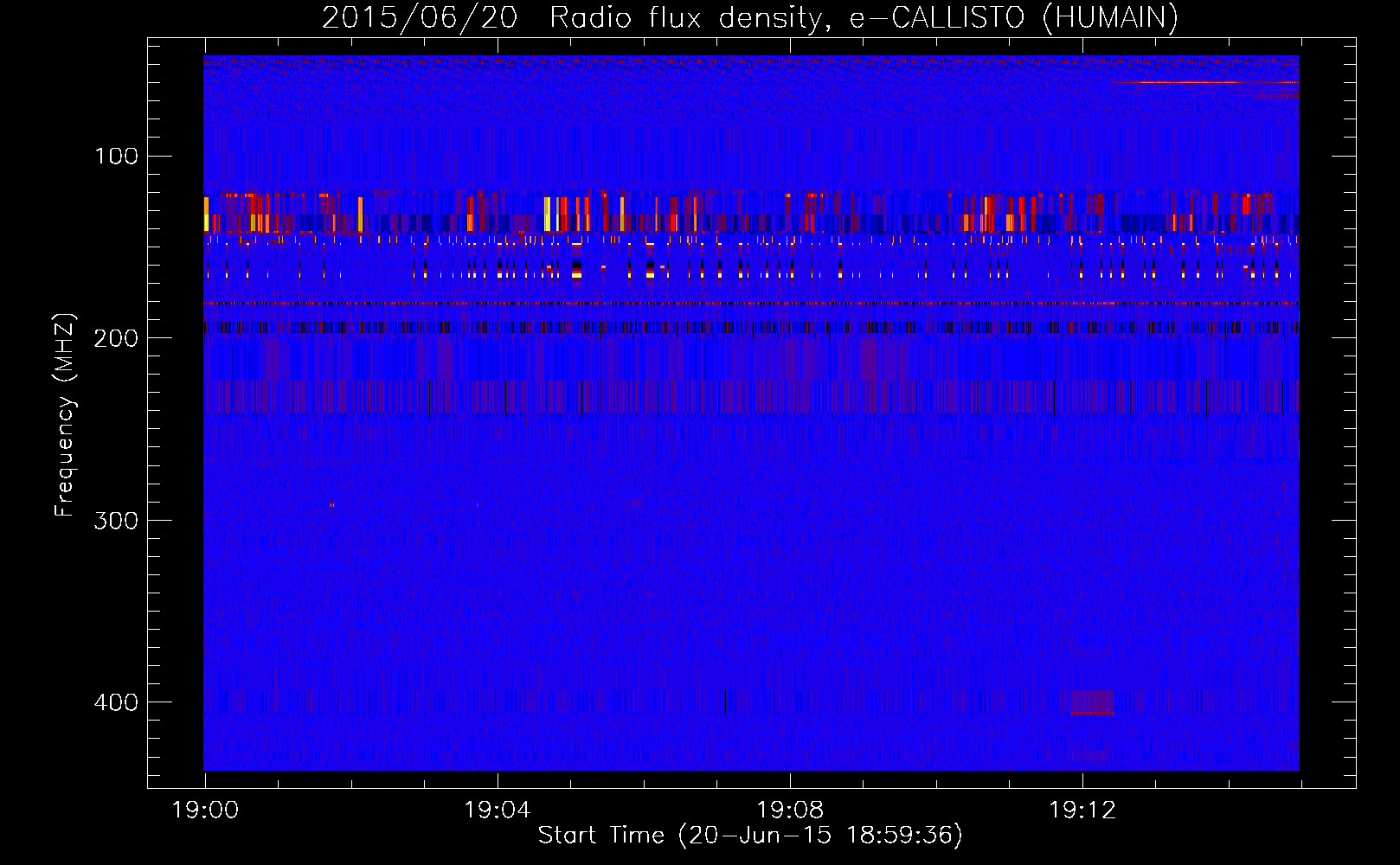1400x865 pixels.
Task: Click the bright yellow stripe at plot's left edge
Action: tap(206, 214)
